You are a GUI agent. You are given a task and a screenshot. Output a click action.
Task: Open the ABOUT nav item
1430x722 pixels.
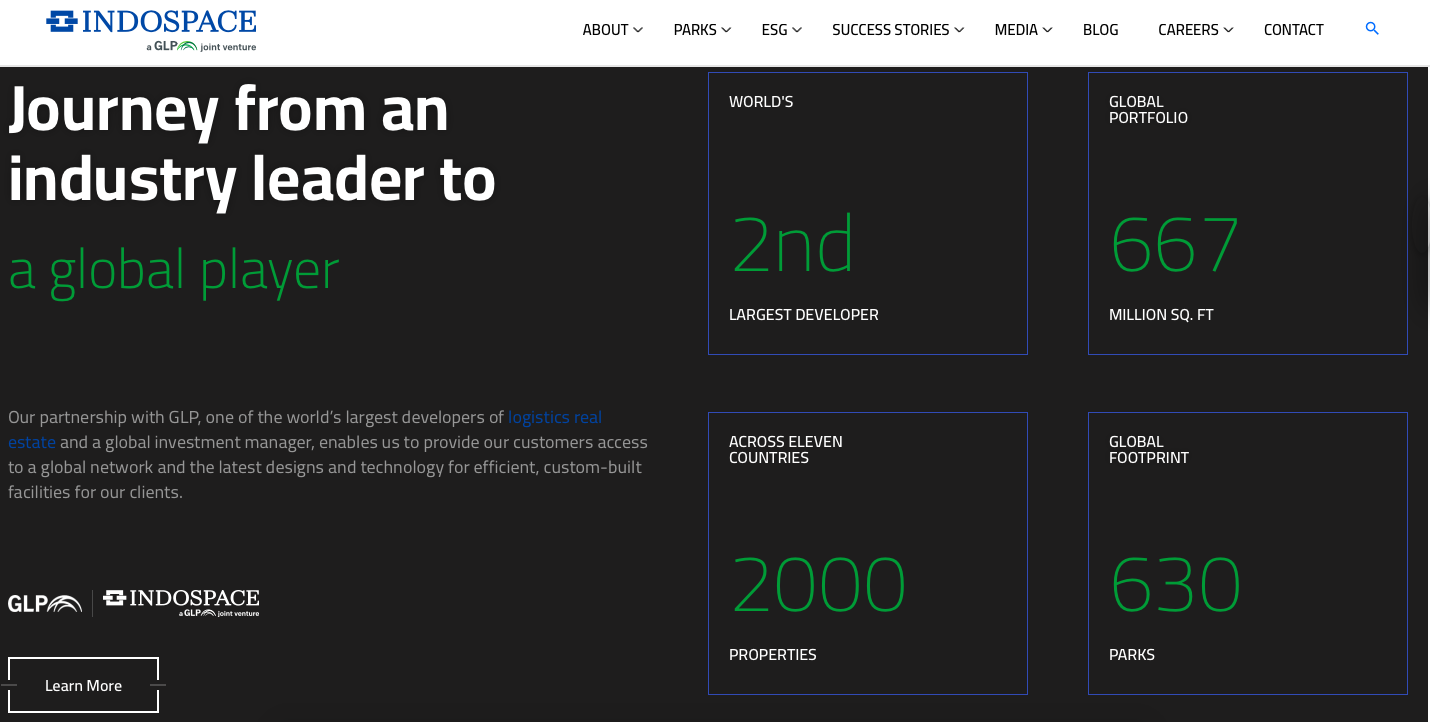tap(605, 30)
